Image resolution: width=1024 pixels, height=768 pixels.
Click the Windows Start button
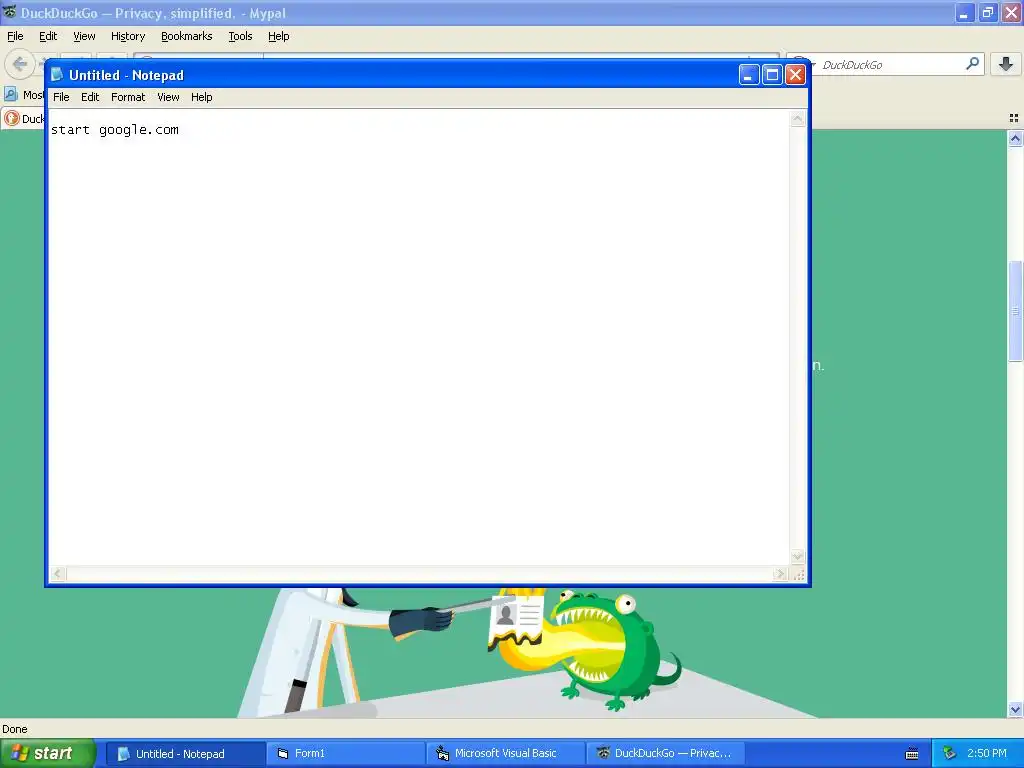coord(48,754)
